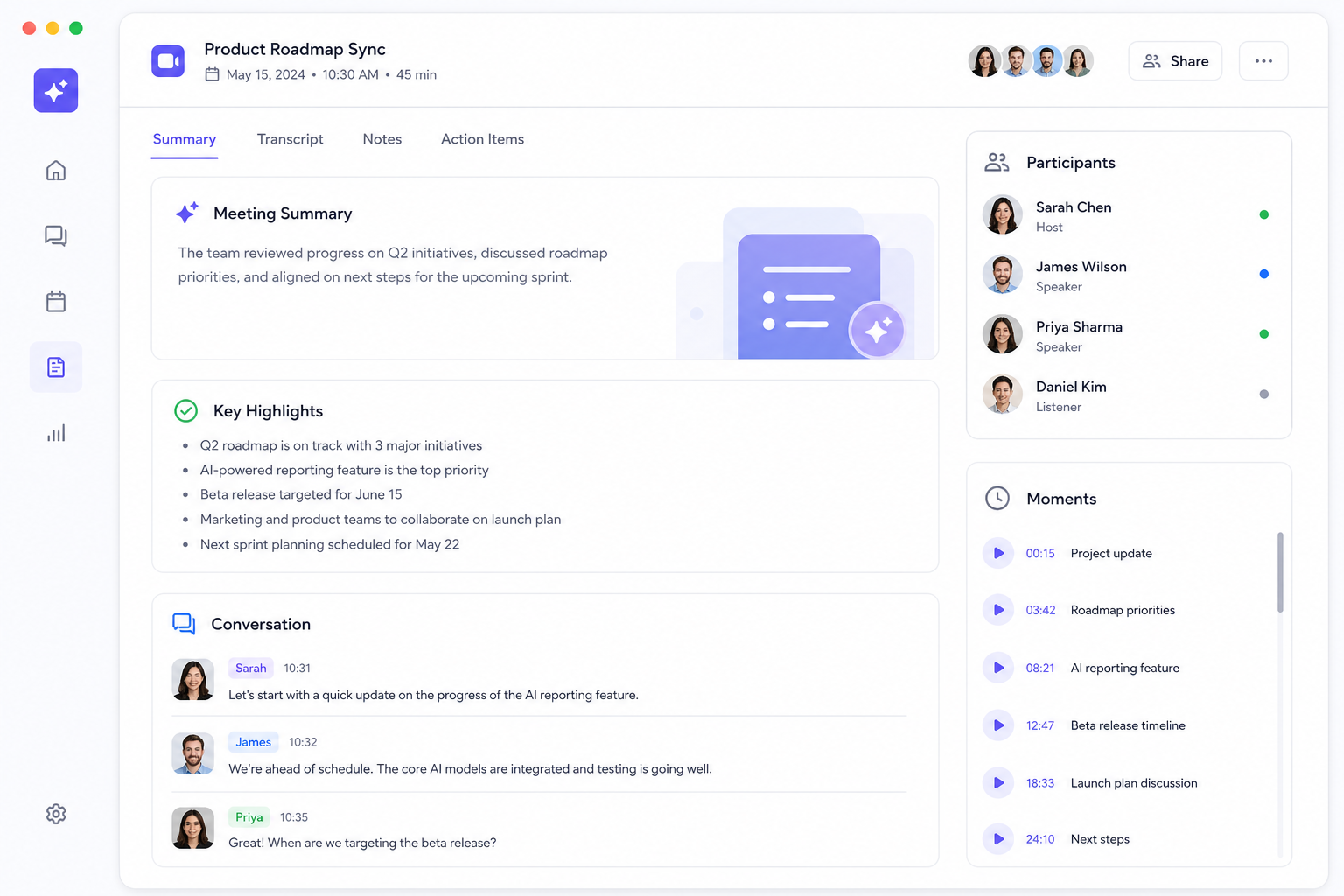Click Daniel Kim's gray status dot

(x=1263, y=394)
